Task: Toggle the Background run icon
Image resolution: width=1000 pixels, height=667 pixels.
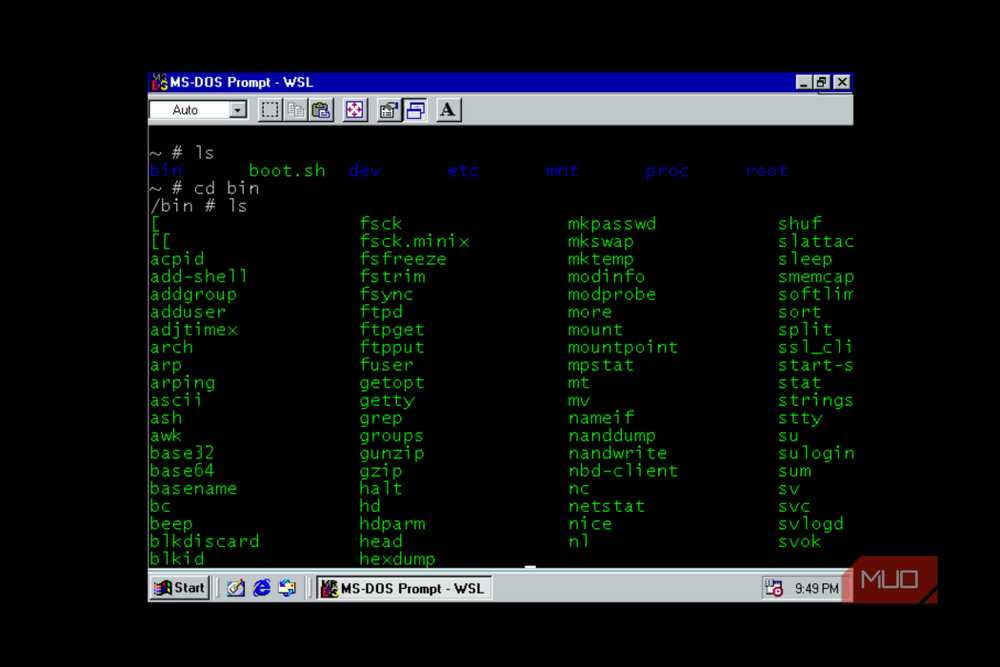Action: click(x=414, y=110)
